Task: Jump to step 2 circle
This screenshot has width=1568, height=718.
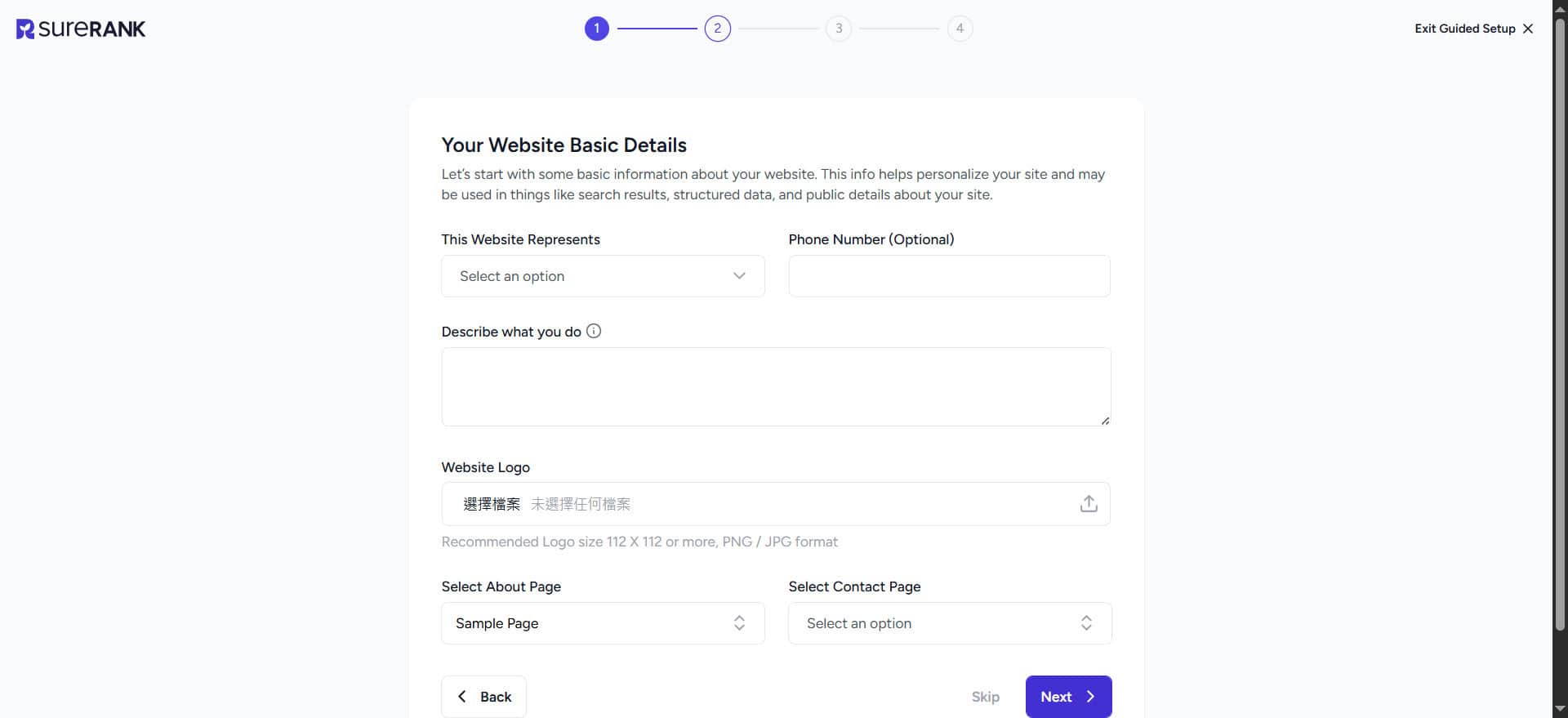Action: [x=717, y=29]
